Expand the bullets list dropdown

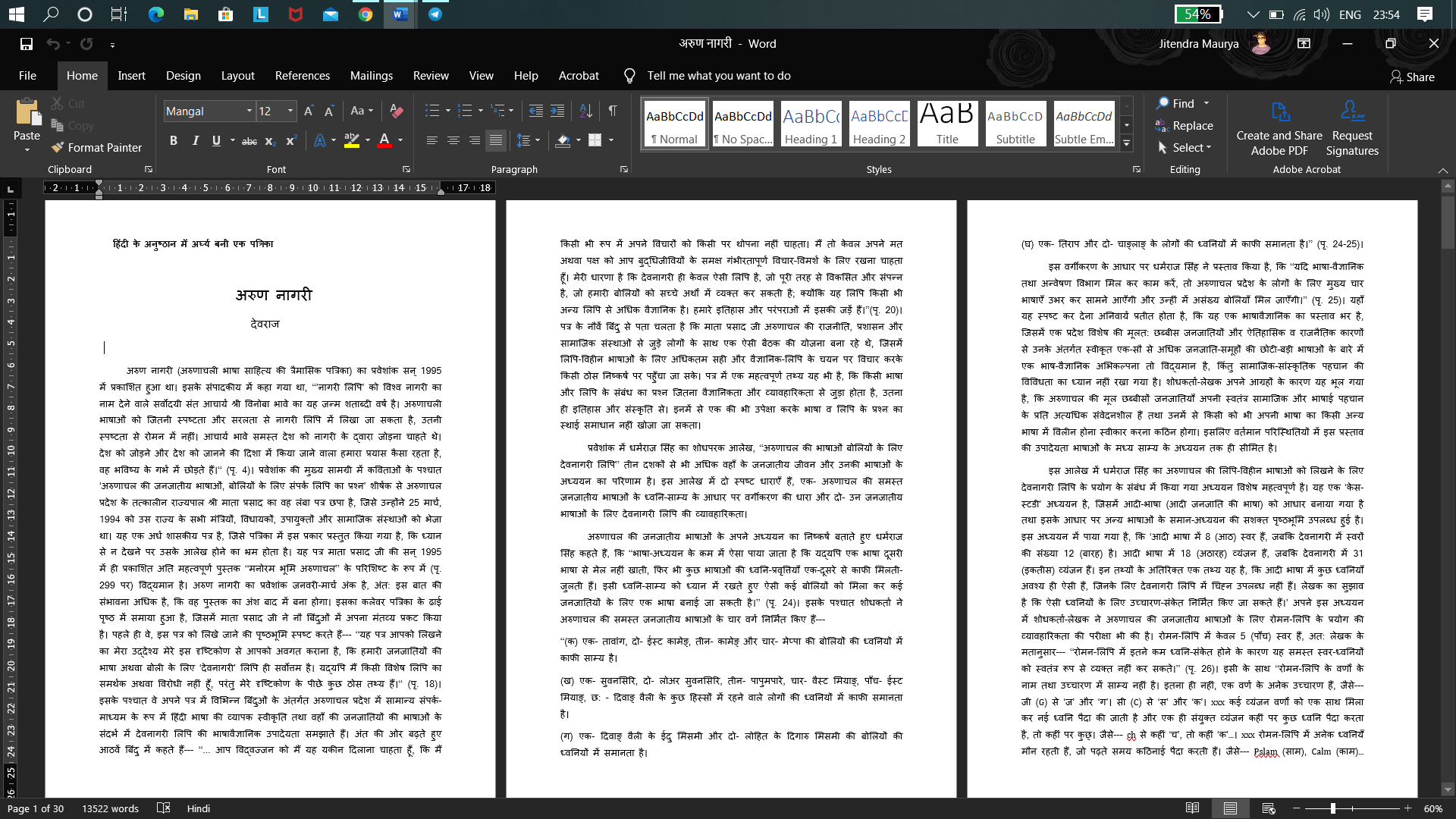[447, 111]
